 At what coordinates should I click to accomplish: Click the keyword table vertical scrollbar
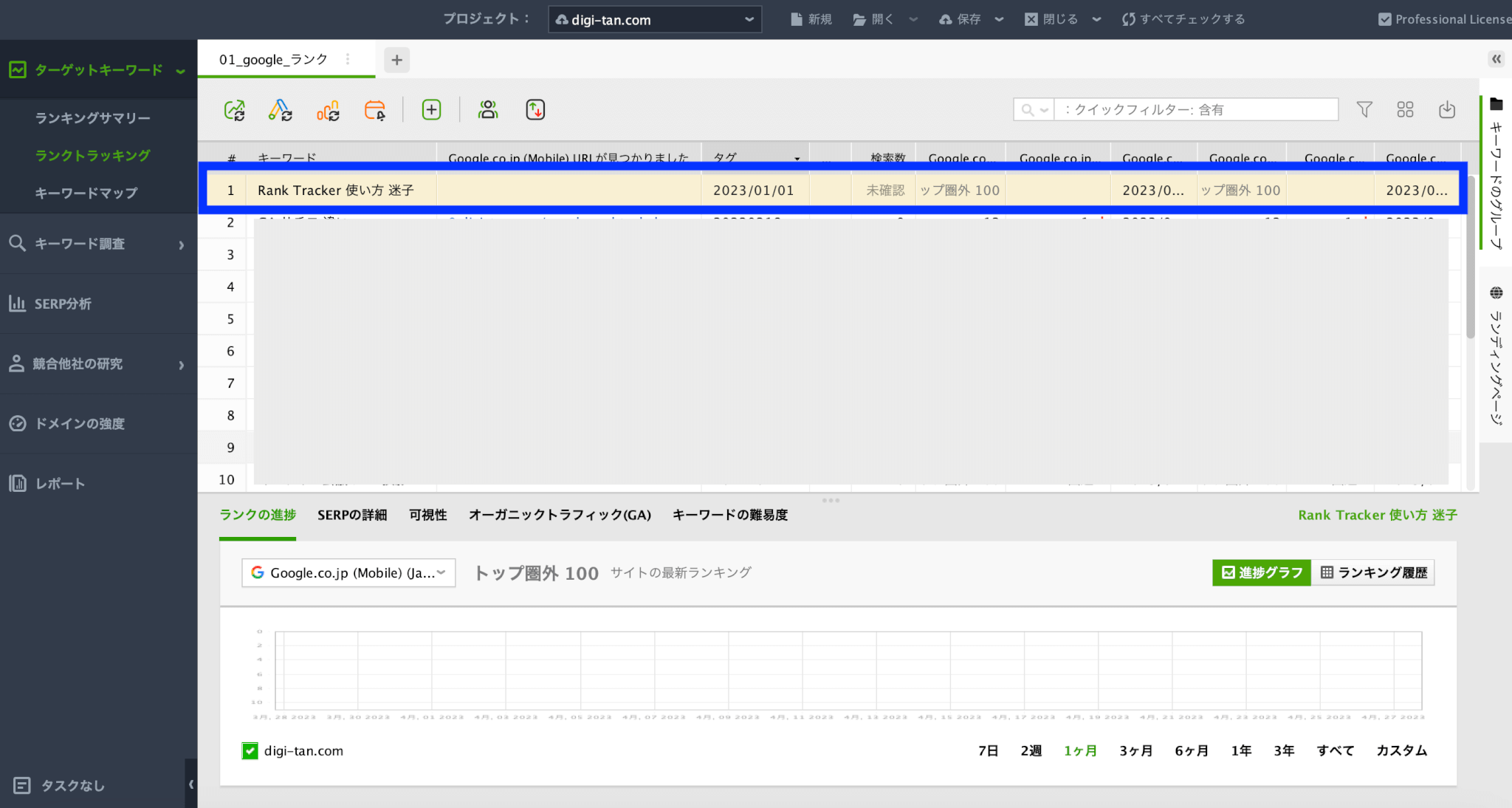pos(1470,259)
